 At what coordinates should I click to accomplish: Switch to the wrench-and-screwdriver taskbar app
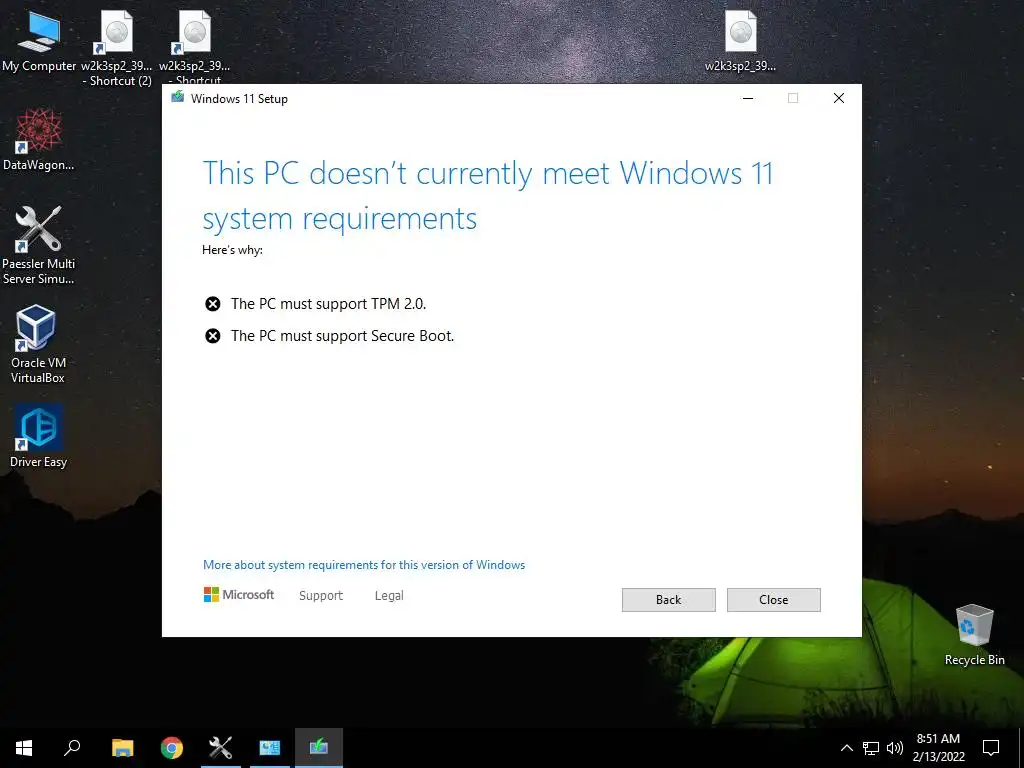221,748
